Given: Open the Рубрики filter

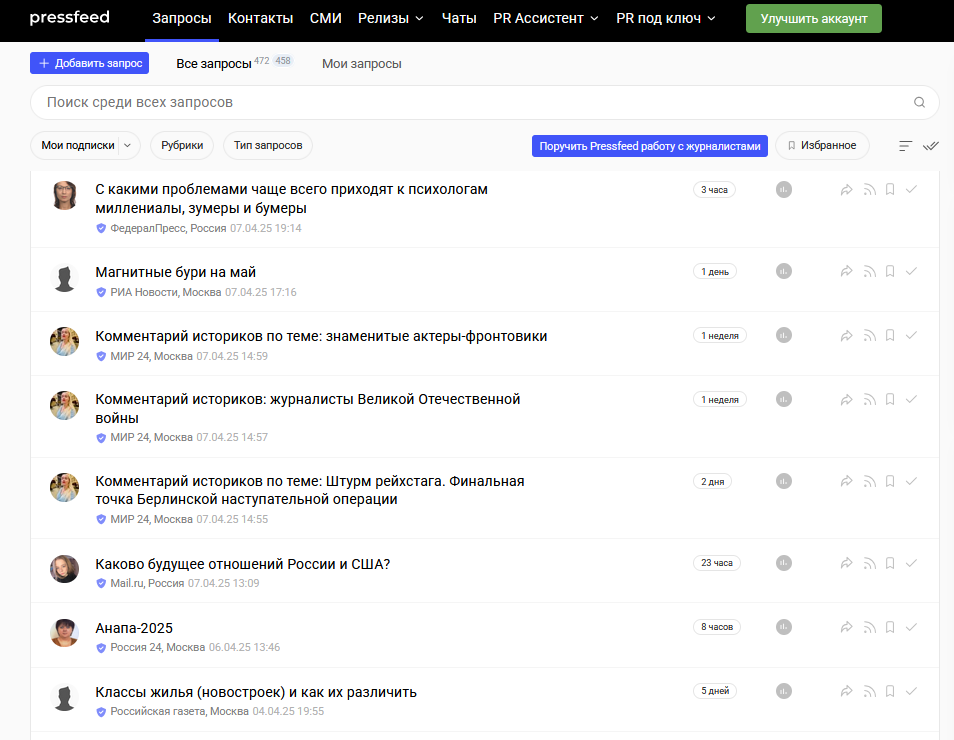Looking at the screenshot, I should coord(182,145).
